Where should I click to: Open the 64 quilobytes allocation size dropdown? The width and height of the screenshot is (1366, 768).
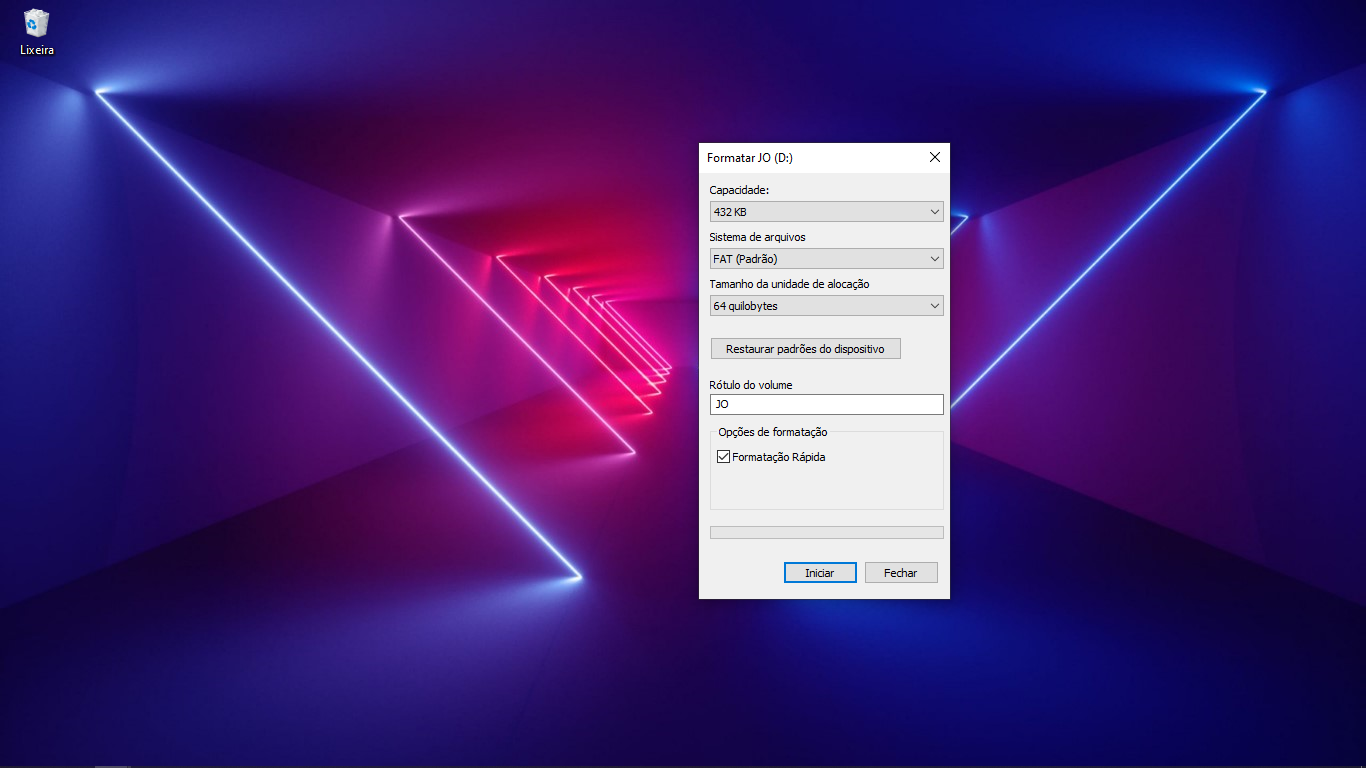pyautogui.click(x=826, y=306)
